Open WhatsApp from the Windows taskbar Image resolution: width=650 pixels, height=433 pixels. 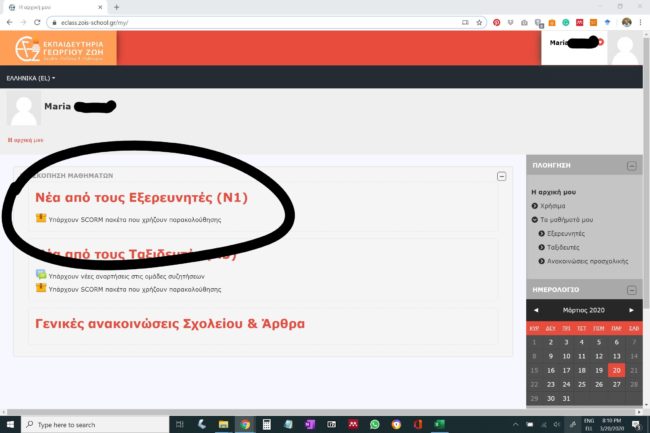(374, 424)
